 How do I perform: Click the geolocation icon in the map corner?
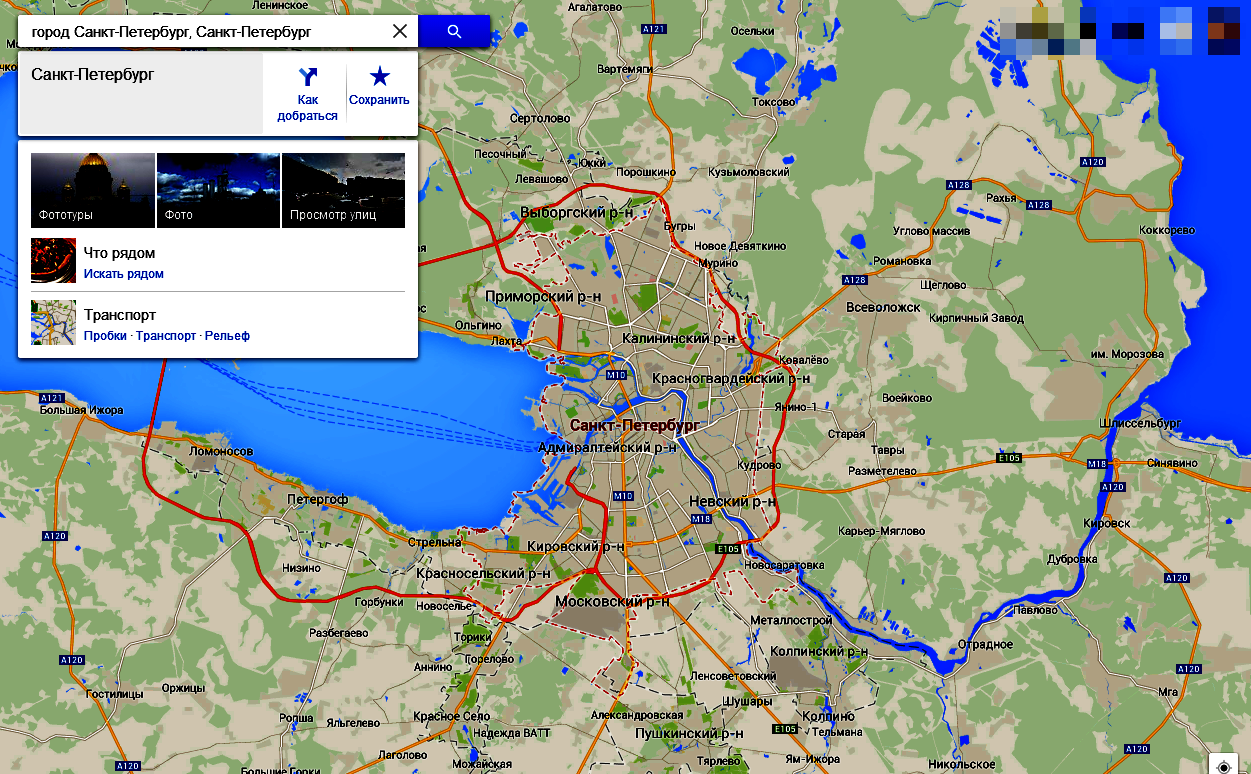pyautogui.click(x=1224, y=766)
